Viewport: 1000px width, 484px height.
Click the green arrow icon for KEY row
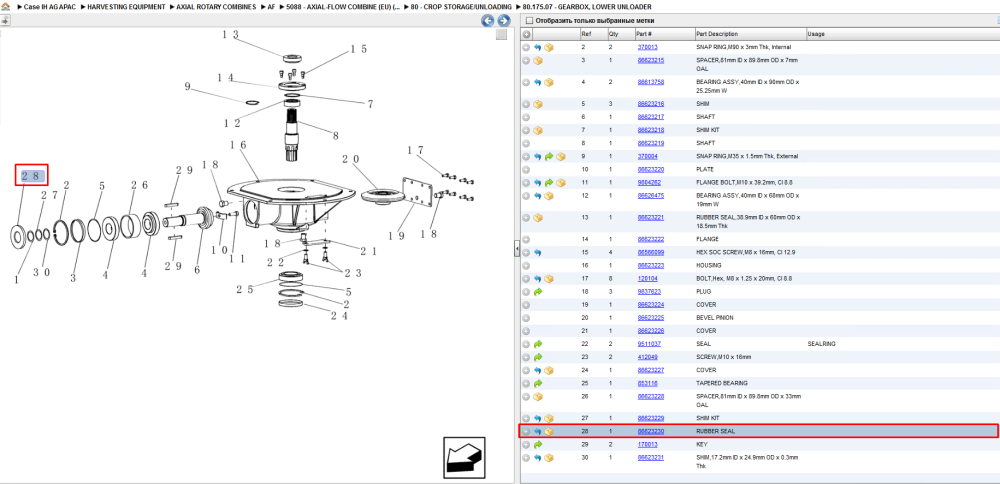(x=538, y=444)
